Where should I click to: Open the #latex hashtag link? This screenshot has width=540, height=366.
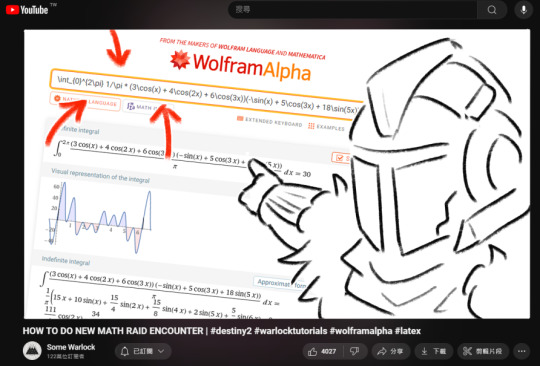408,331
